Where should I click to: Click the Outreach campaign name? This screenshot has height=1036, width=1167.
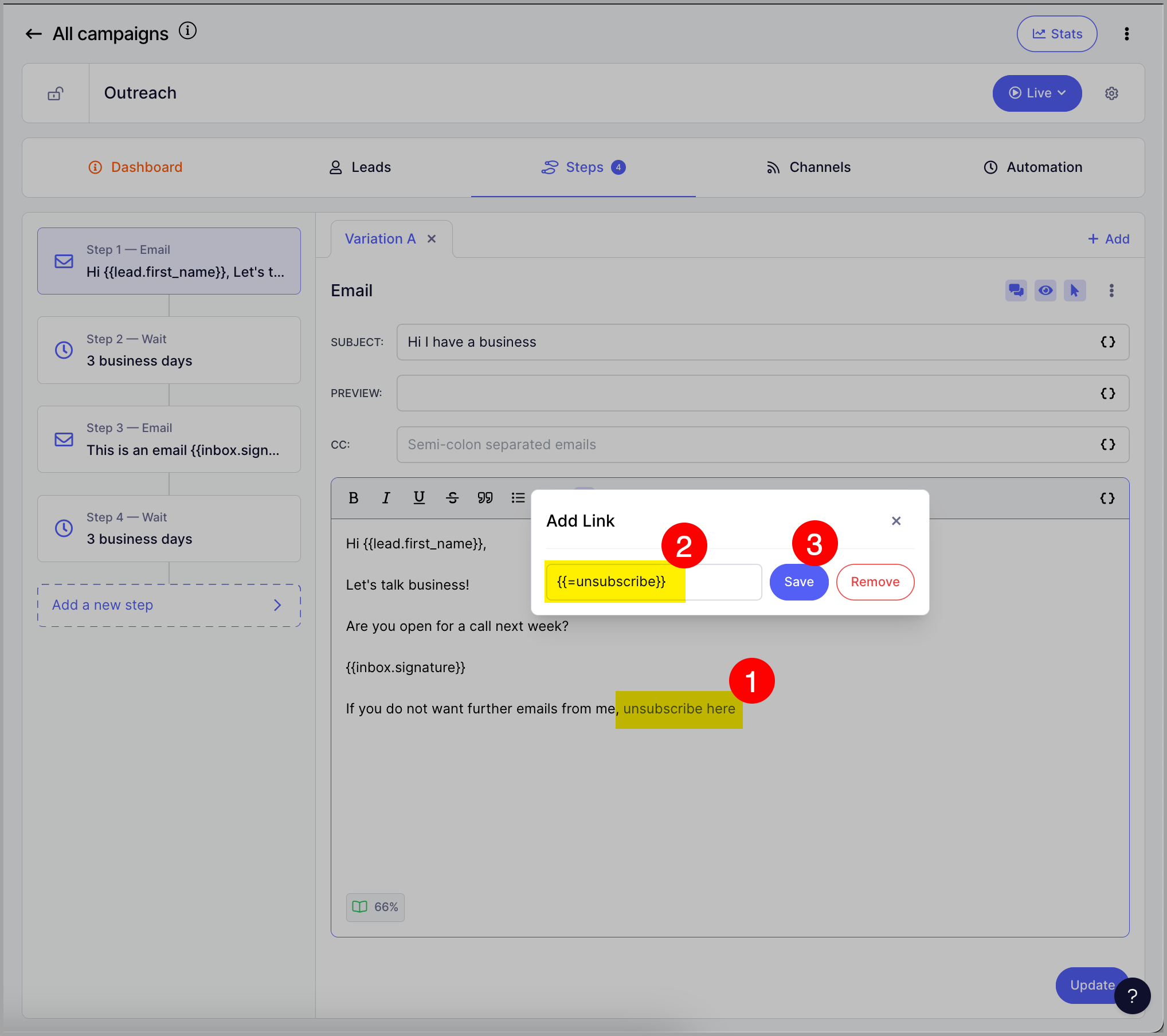click(140, 93)
